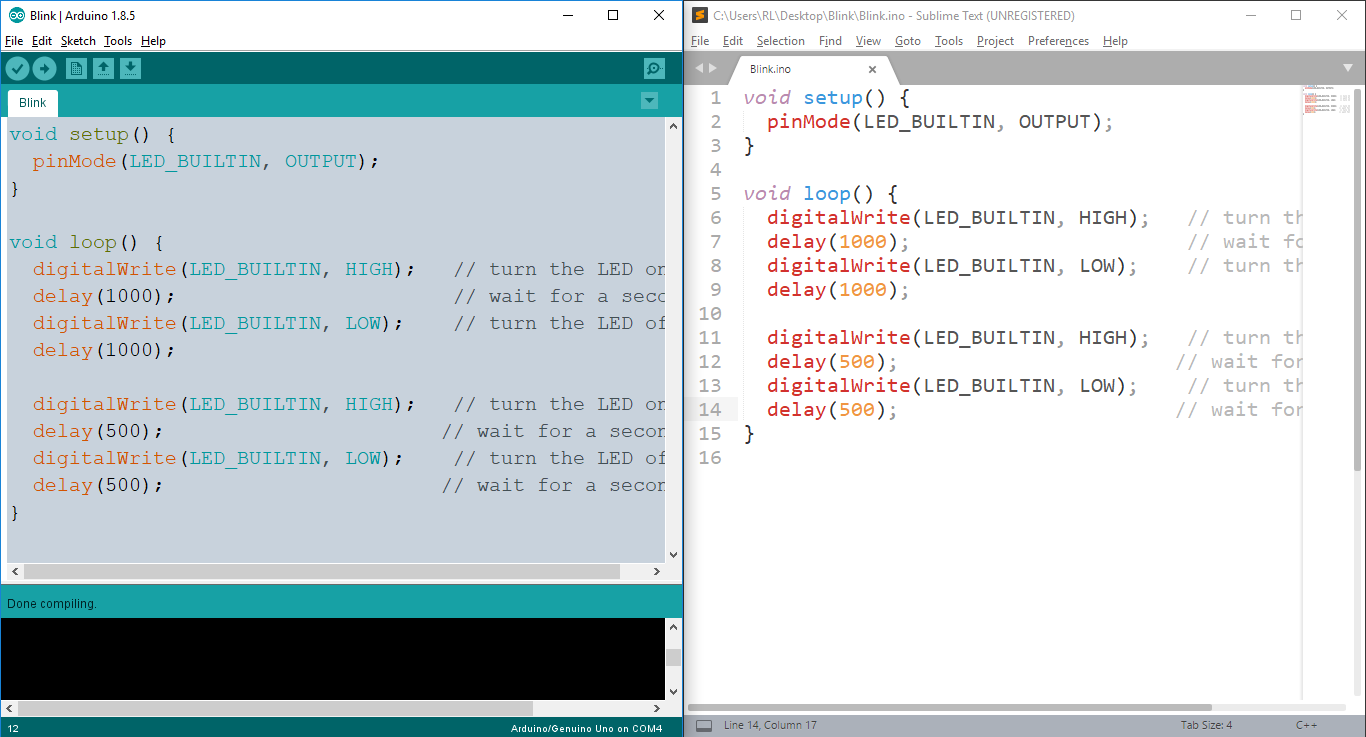Viewport: 1366px width, 737px height.
Task: Click the previous tab left arrow in Sublime
Action: 699,68
